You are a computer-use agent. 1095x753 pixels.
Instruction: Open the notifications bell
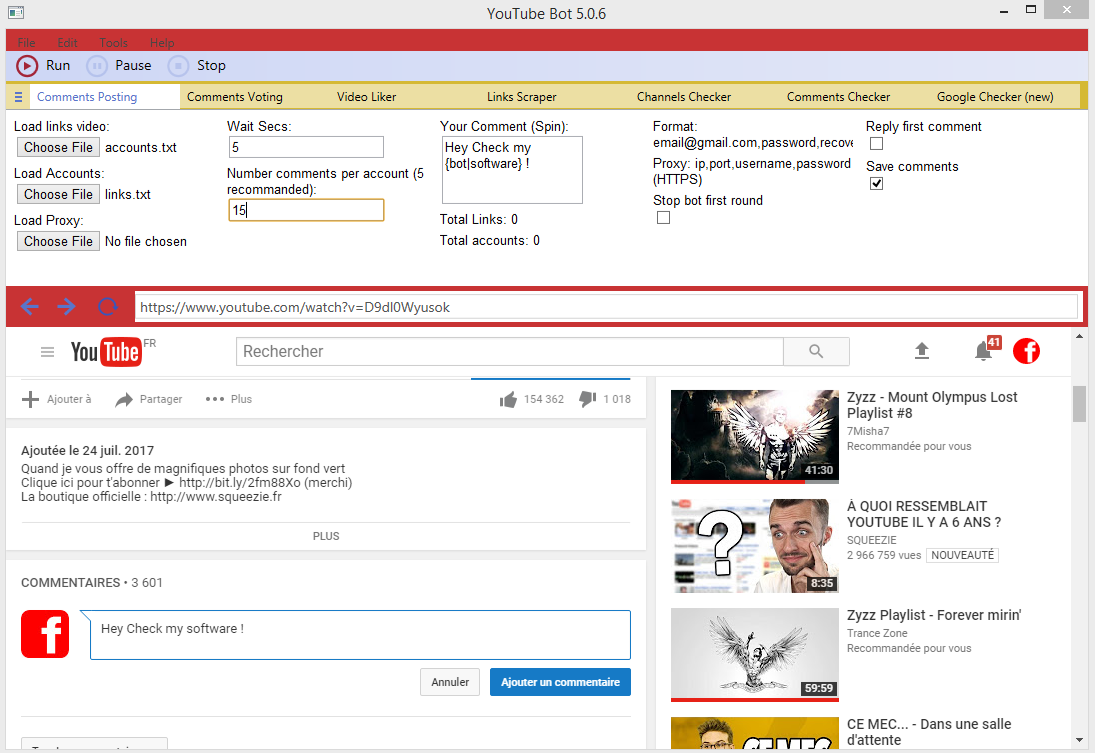pyautogui.click(x=983, y=351)
